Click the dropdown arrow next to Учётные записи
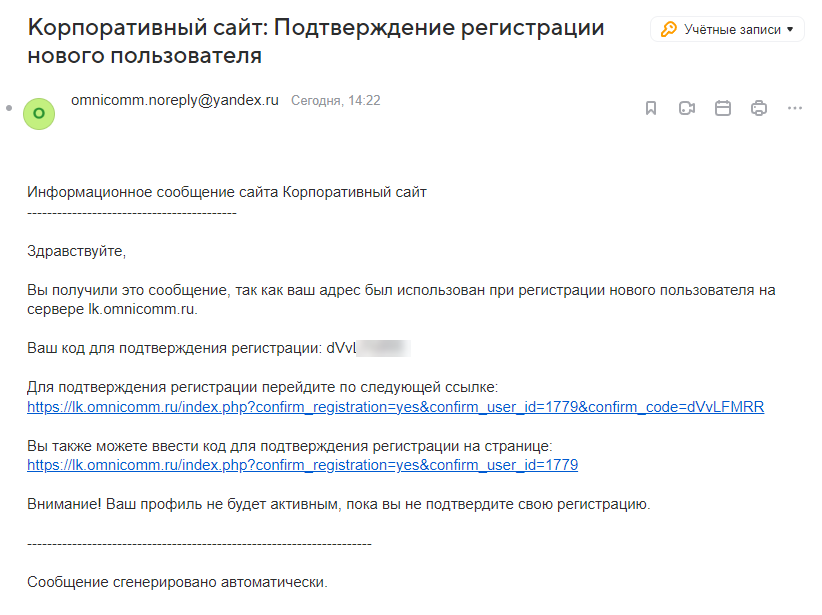The height and width of the screenshot is (615, 822). [790, 29]
